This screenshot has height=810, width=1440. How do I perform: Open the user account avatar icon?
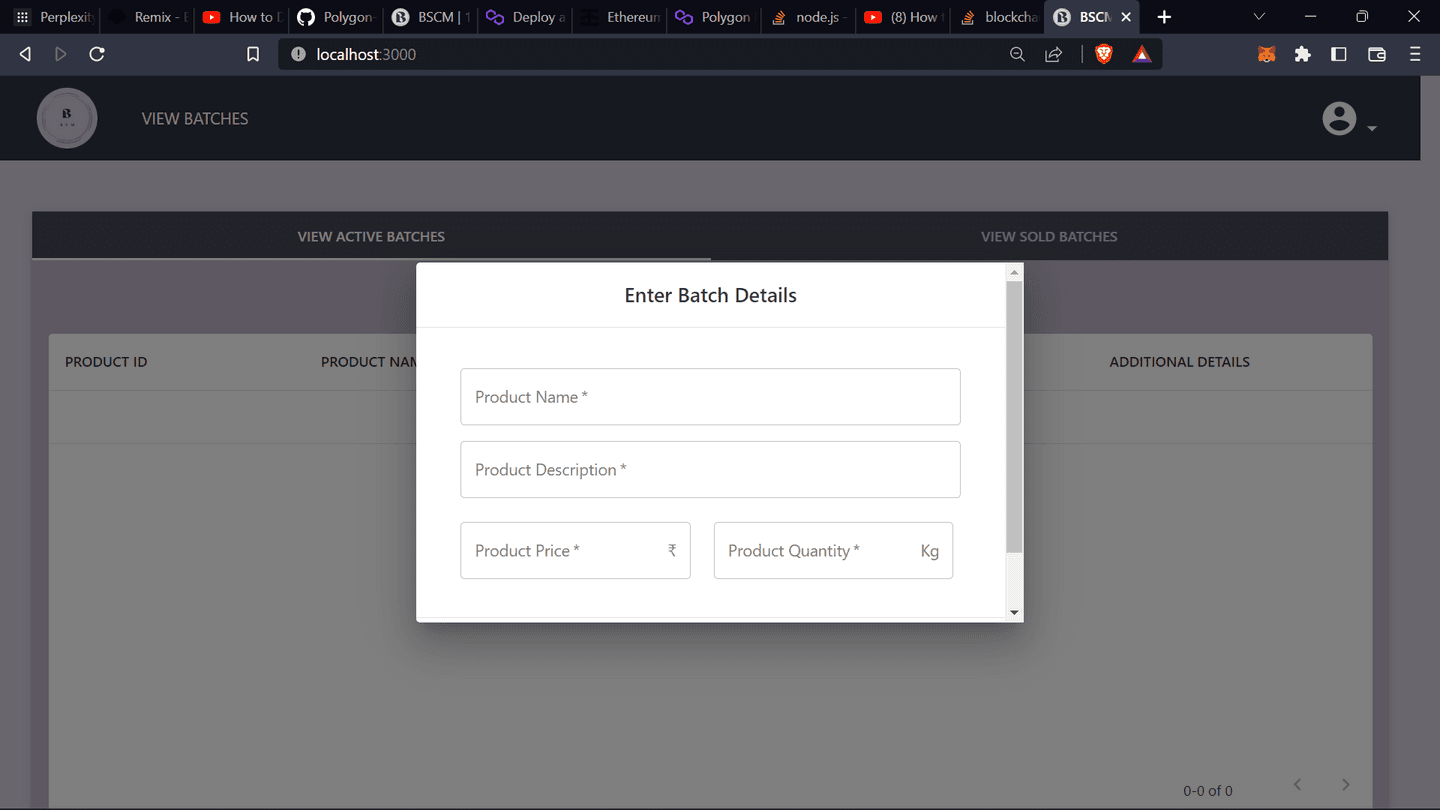[x=1339, y=118]
